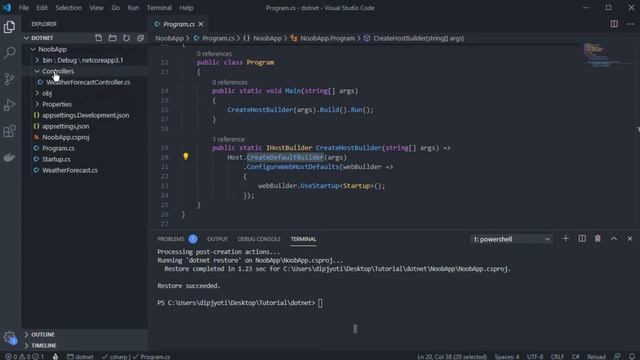Open the Go menu
Screen dimensions: 640x360
point(116,8)
